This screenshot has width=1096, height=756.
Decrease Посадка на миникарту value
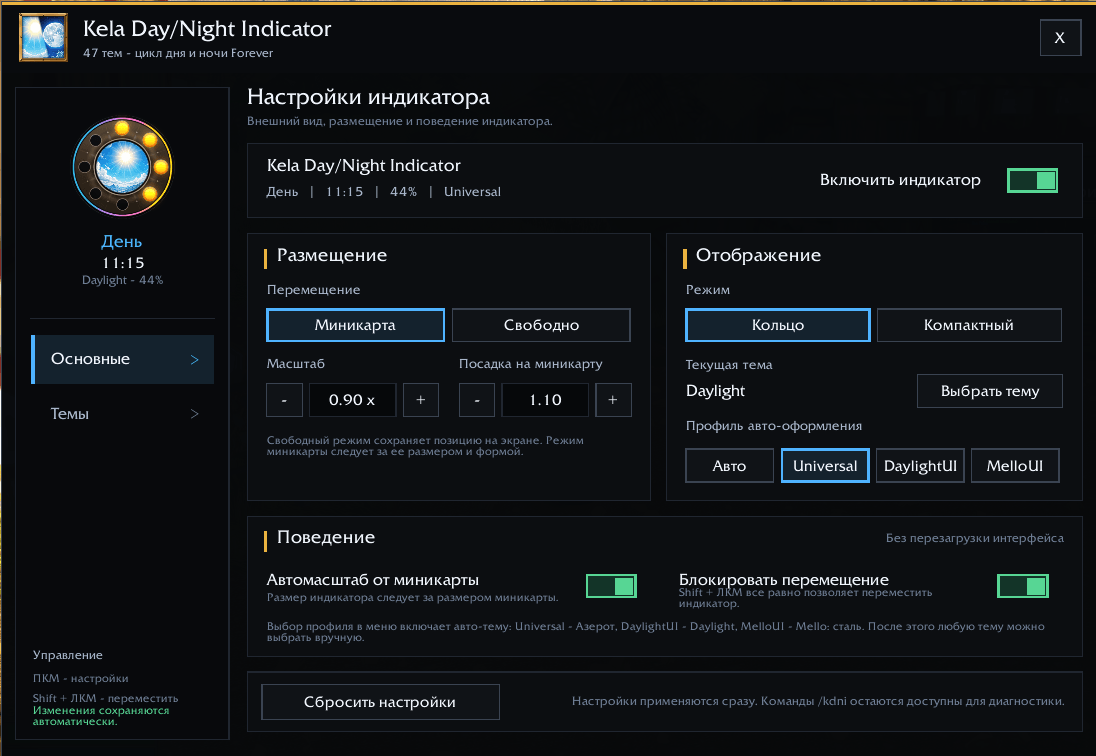point(477,400)
